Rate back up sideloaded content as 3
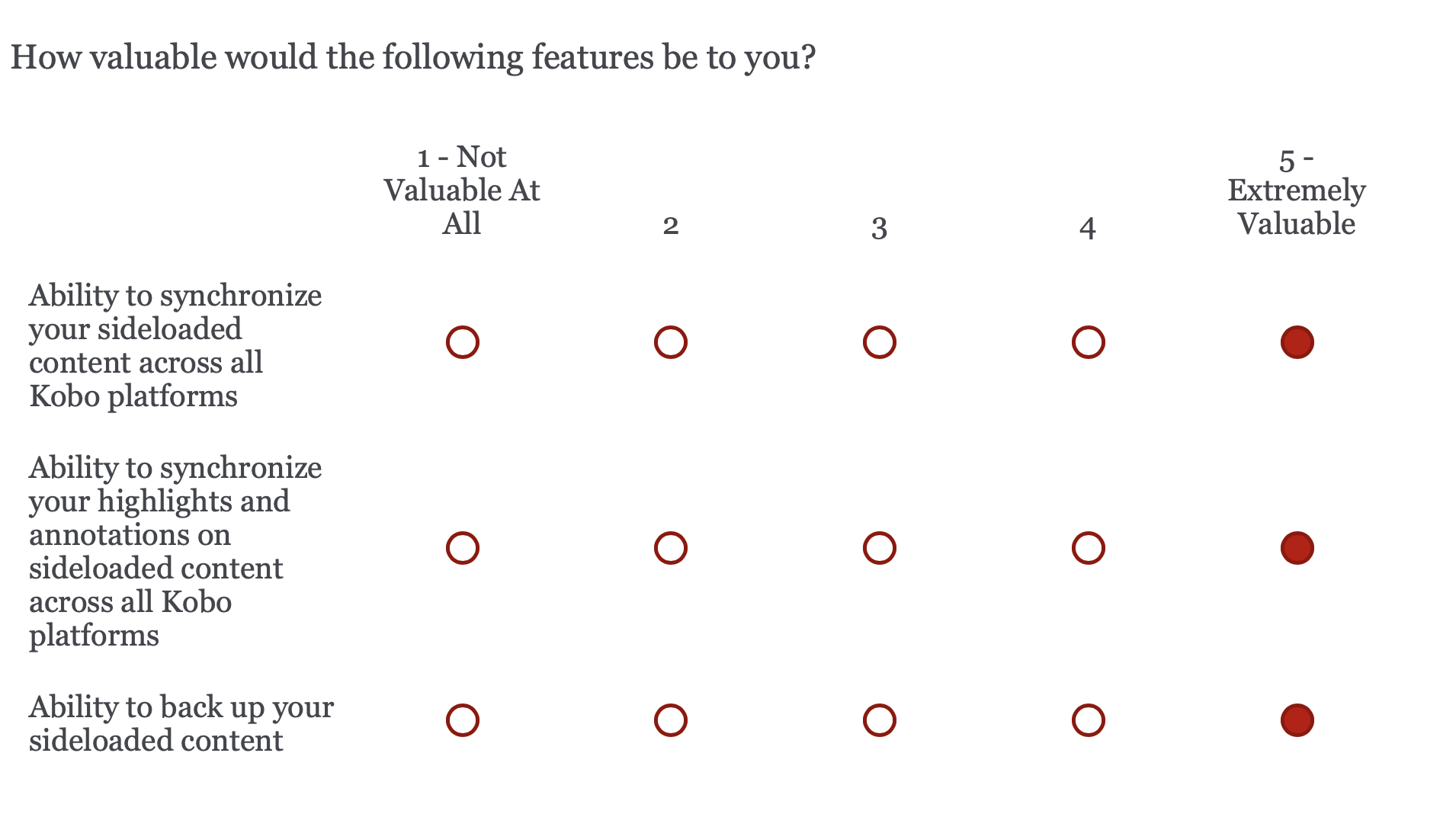The image size is (1456, 814). tap(879, 720)
